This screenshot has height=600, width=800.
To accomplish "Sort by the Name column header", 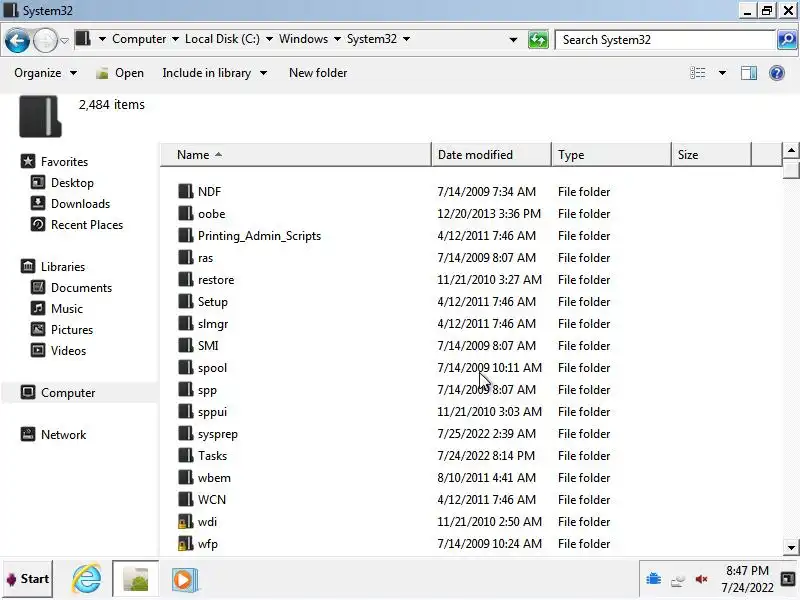I will coord(296,155).
